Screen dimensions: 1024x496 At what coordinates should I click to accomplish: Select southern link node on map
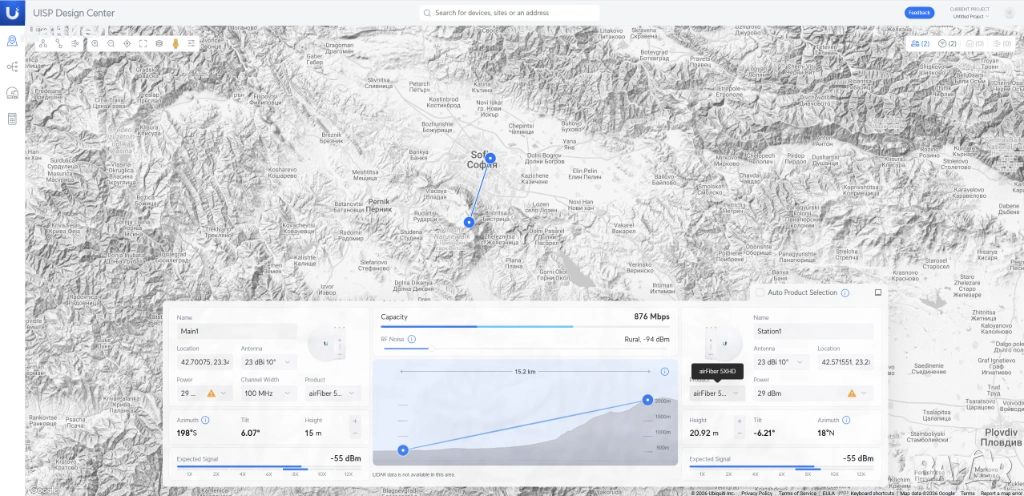(x=469, y=223)
